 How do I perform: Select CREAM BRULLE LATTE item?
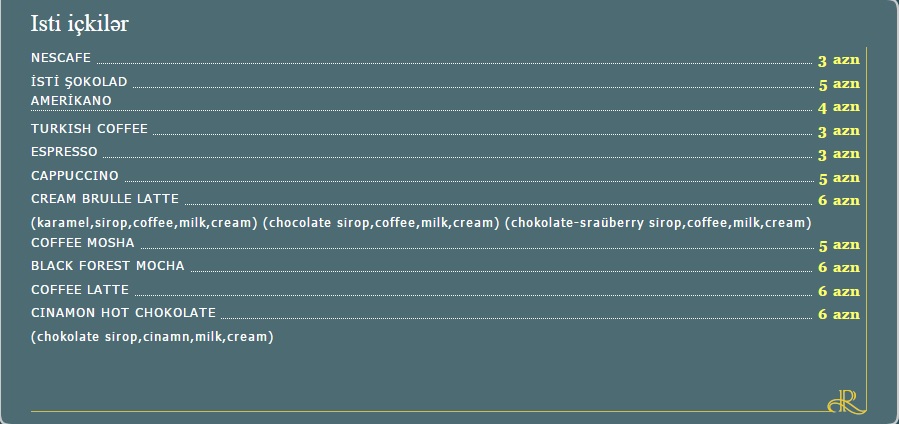point(105,199)
